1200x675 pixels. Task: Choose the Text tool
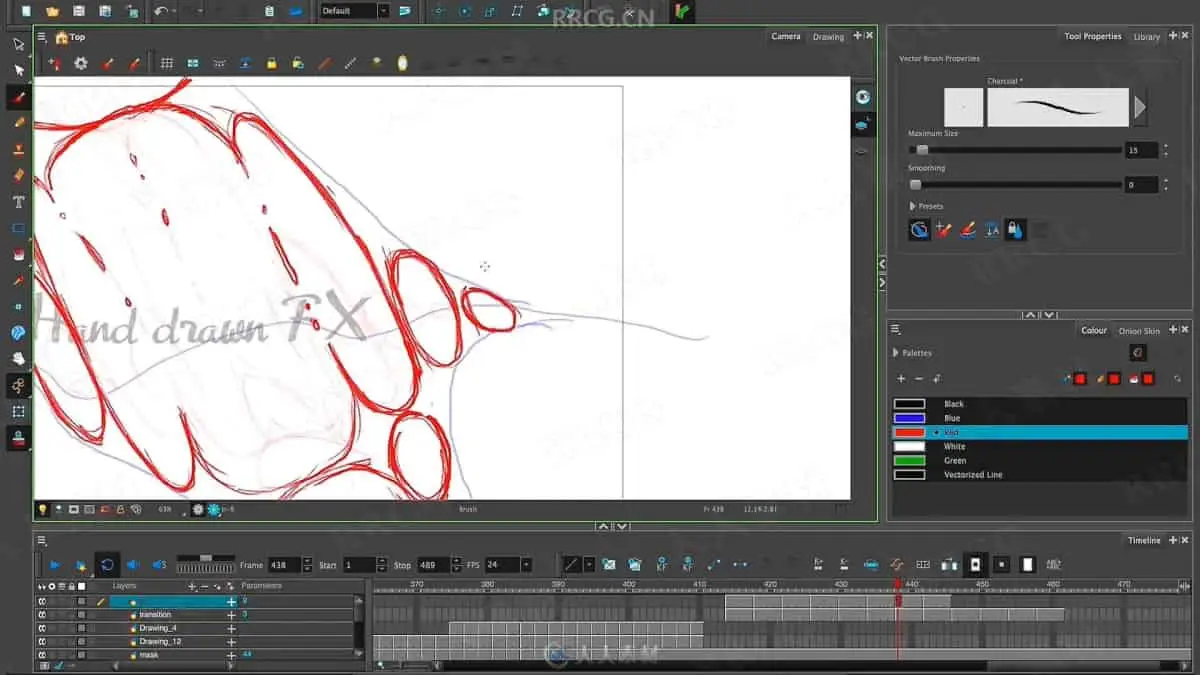point(18,202)
